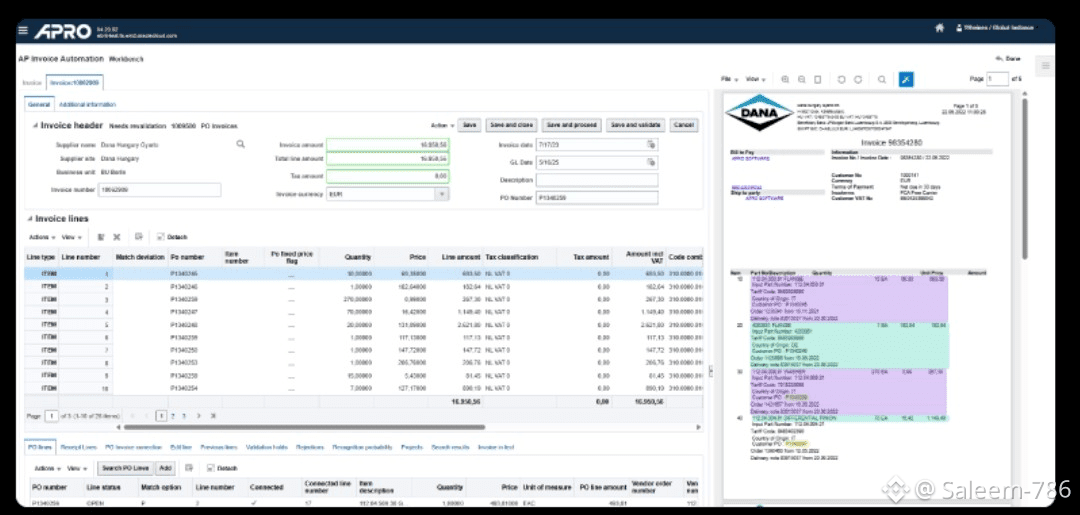
Task: Delete the selected invoice line with the X icon
Action: coord(117,237)
